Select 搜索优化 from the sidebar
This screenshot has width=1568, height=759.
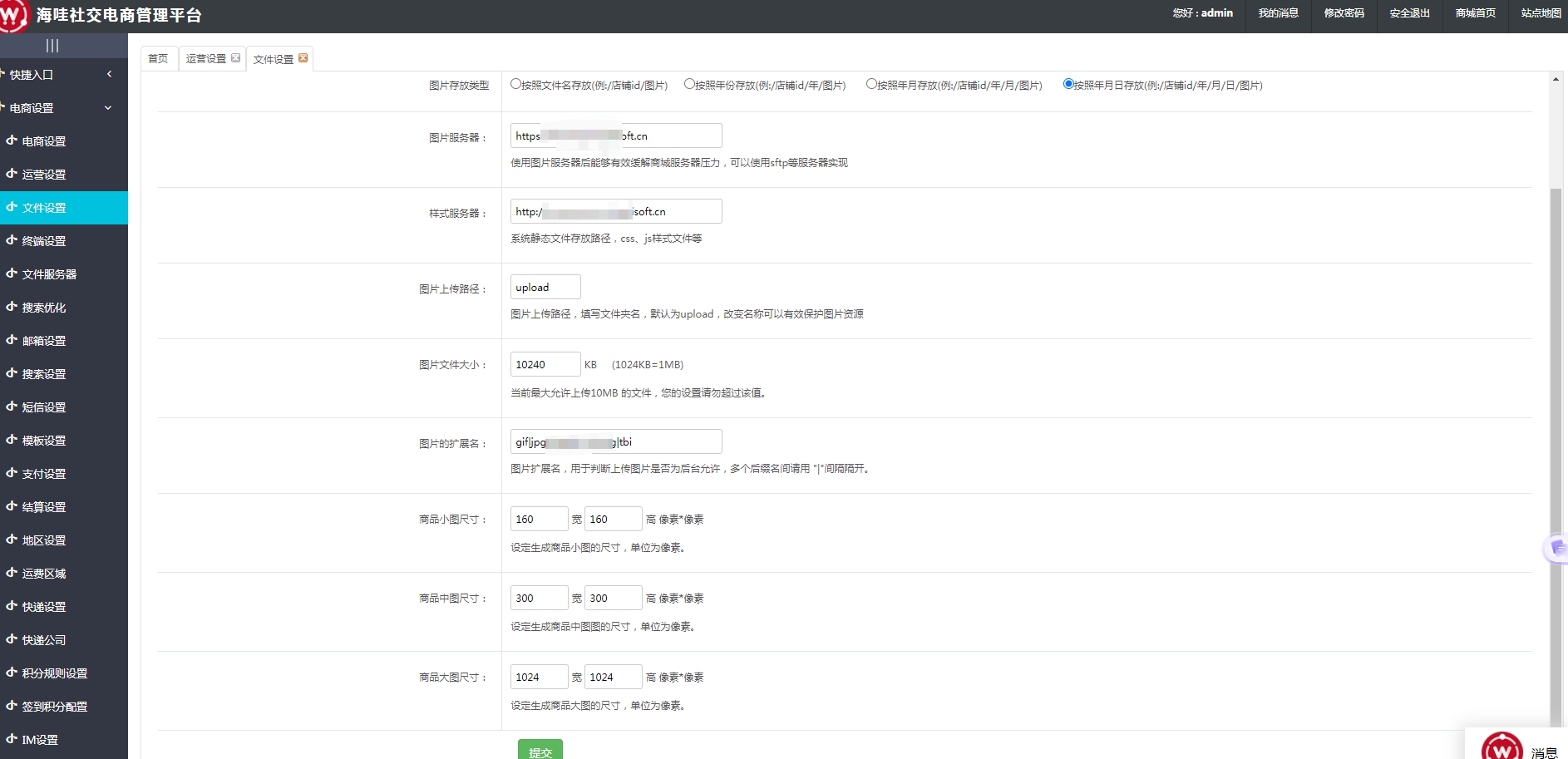46,307
